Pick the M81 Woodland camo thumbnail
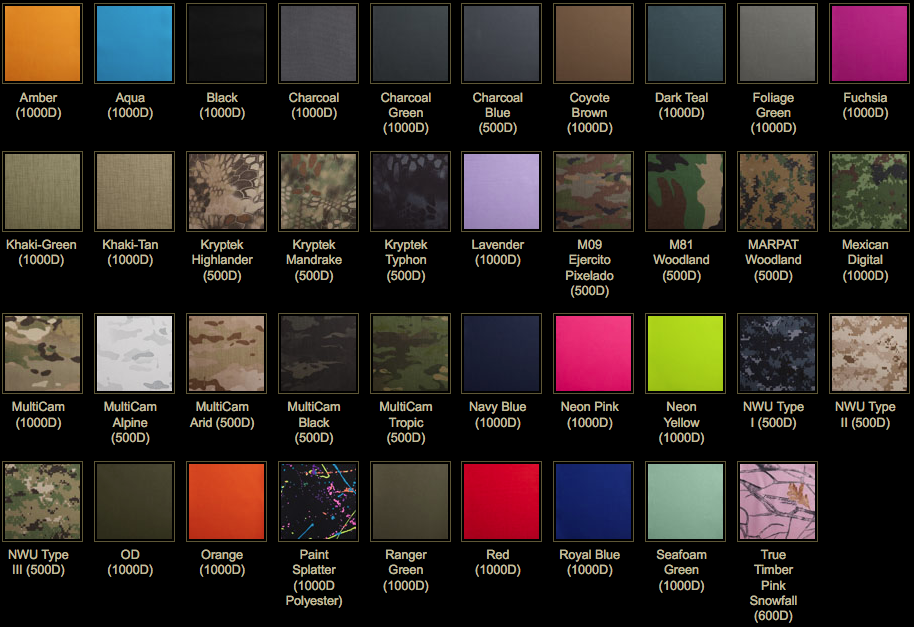Image resolution: width=914 pixels, height=627 pixels. (685, 192)
